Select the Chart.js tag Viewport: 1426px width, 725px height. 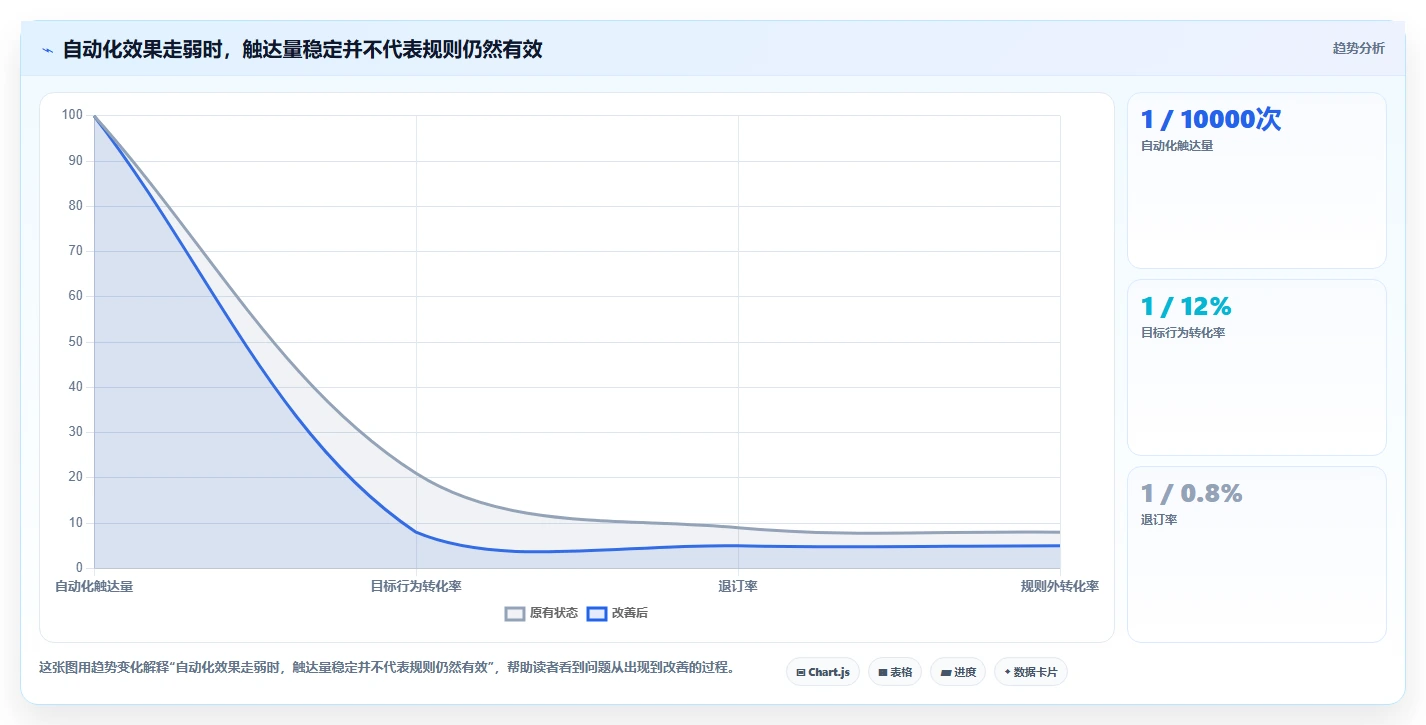823,672
